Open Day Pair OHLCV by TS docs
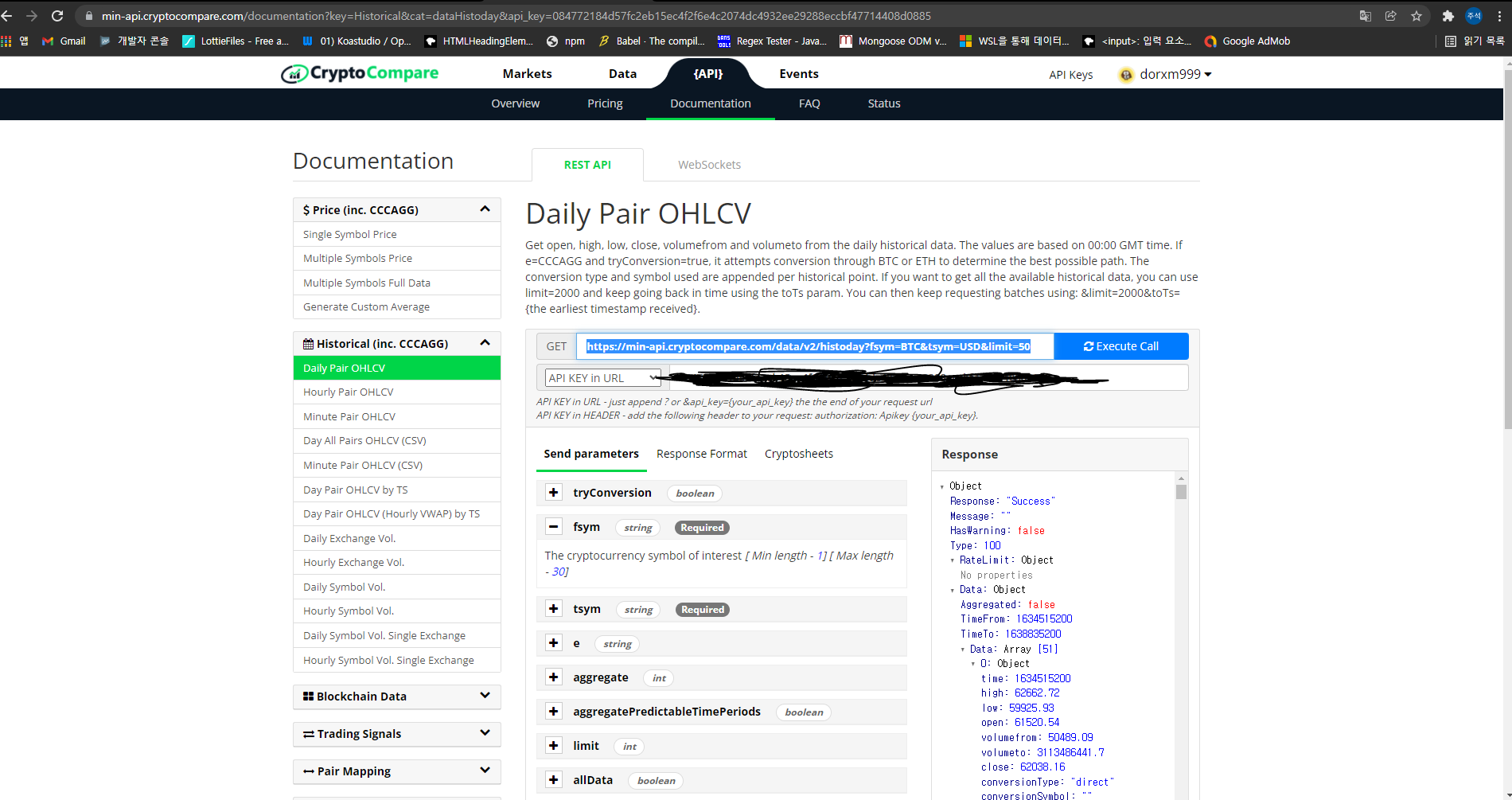 point(396,490)
